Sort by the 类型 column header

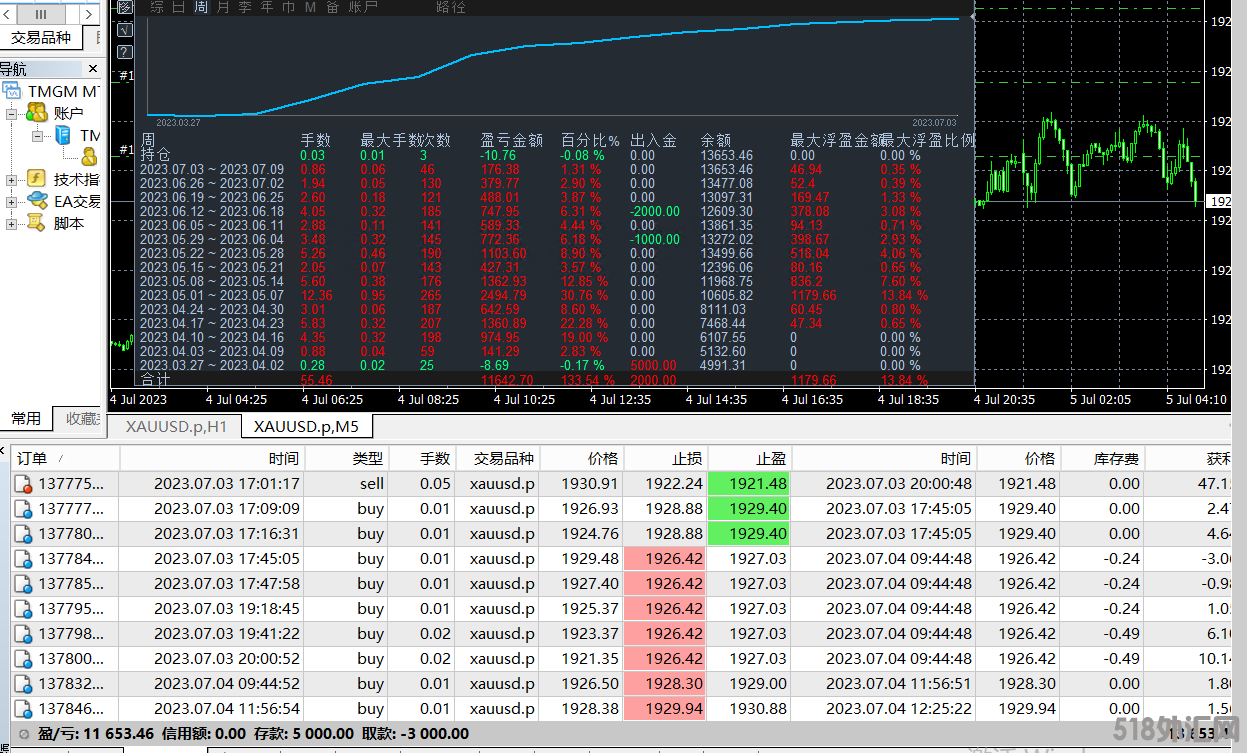346,458
